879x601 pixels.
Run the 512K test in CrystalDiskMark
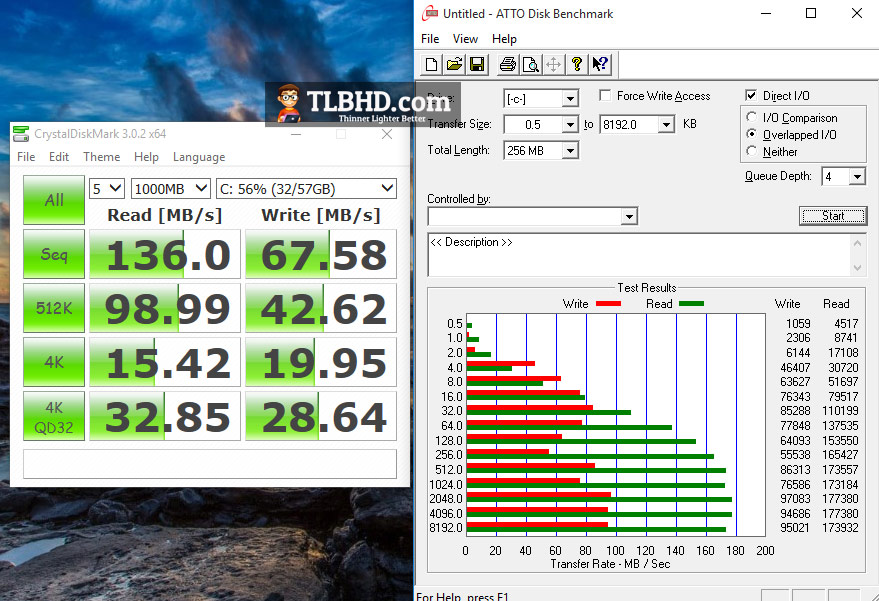[54, 308]
